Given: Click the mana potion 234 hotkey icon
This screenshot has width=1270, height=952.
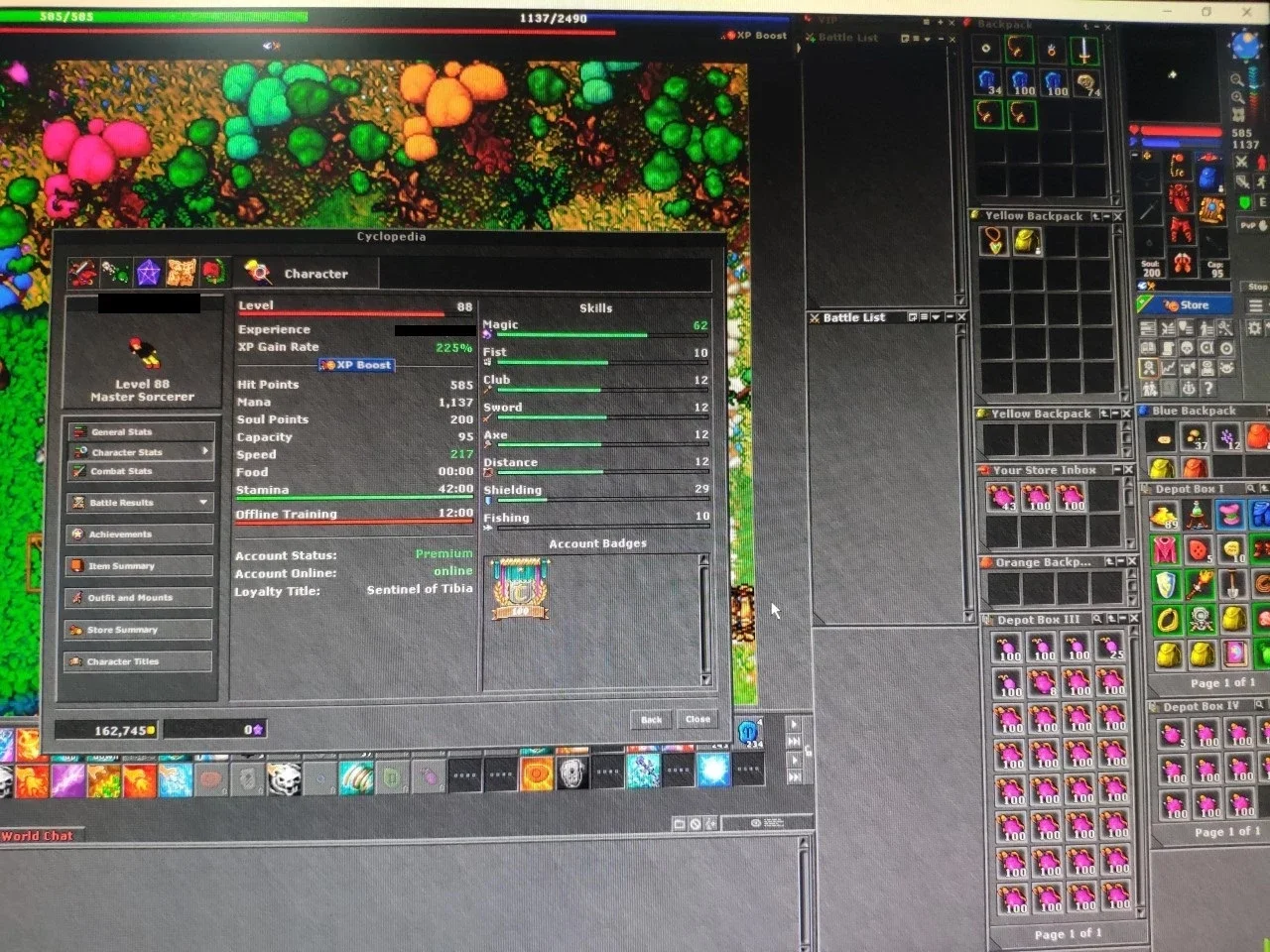Looking at the screenshot, I should (x=749, y=733).
